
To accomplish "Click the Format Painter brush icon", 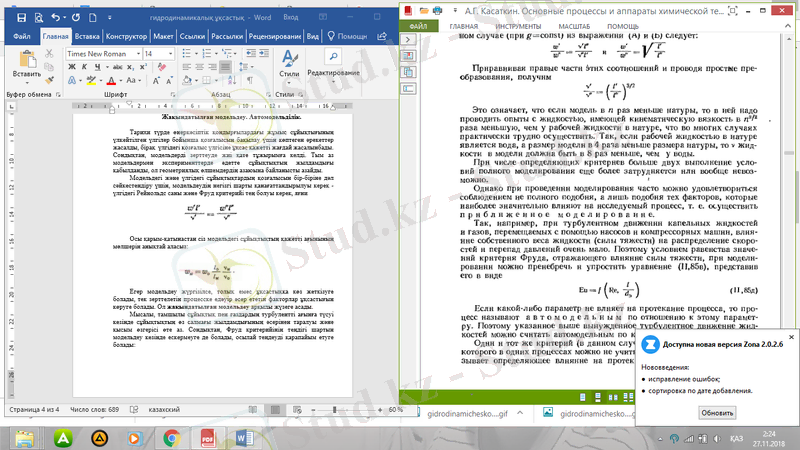I will (50, 81).
